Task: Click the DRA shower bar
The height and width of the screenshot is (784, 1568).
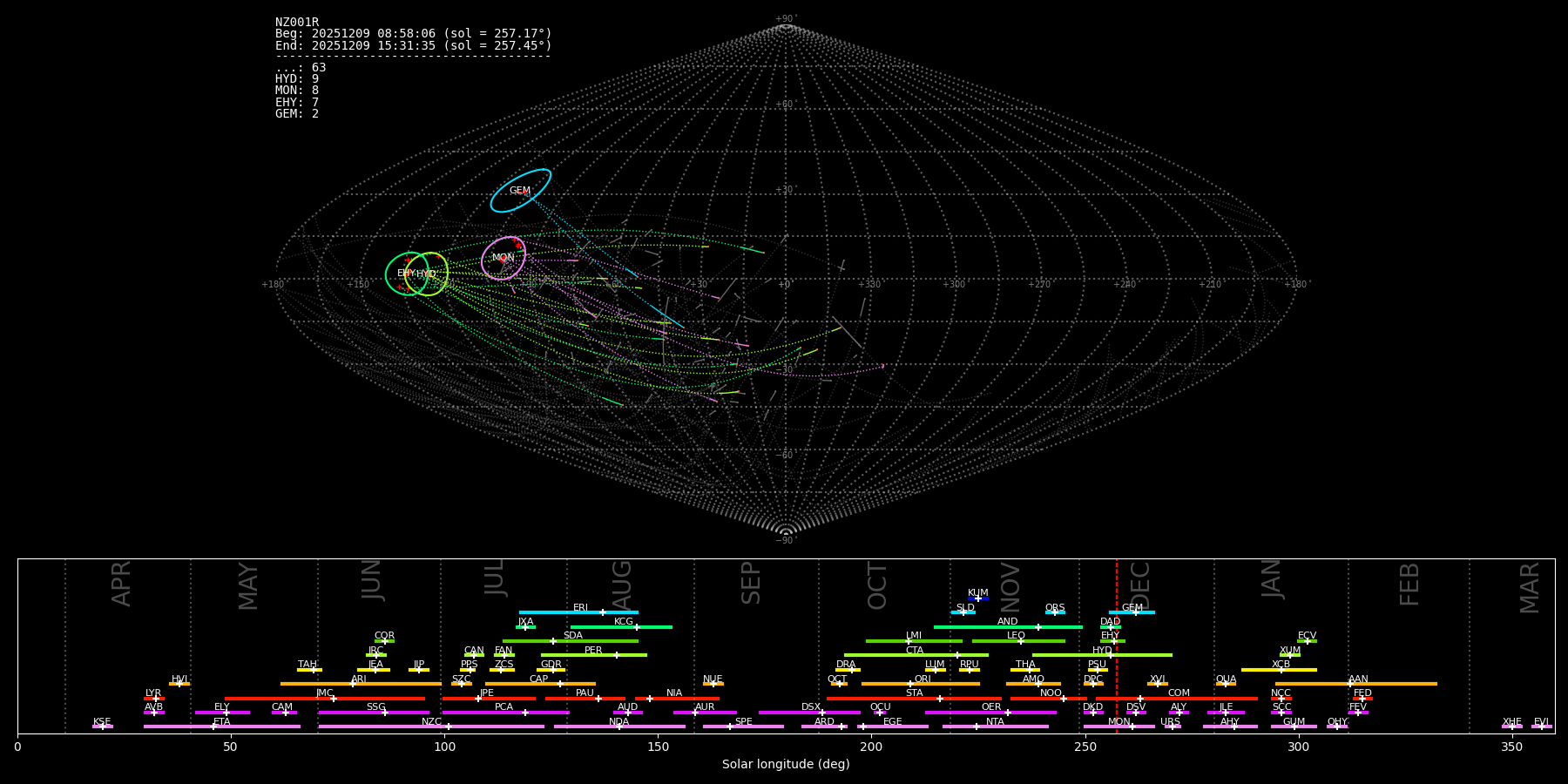Action: (848, 670)
